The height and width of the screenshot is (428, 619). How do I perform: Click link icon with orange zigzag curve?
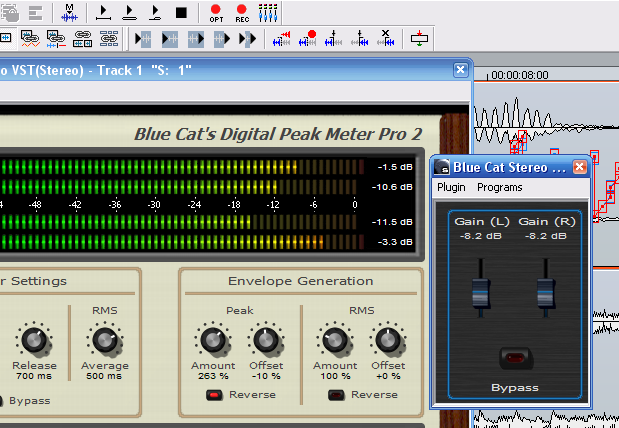(30, 39)
